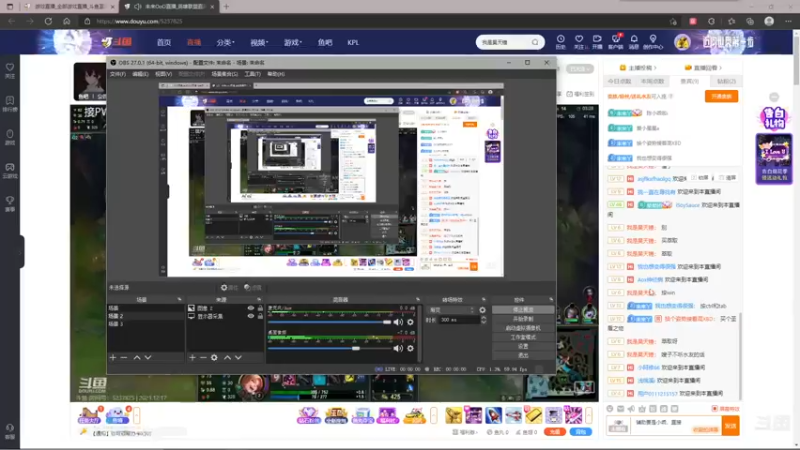Image resolution: width=800 pixels, height=450 pixels.
Task: Add a new source with plus icon
Action: click(192, 358)
